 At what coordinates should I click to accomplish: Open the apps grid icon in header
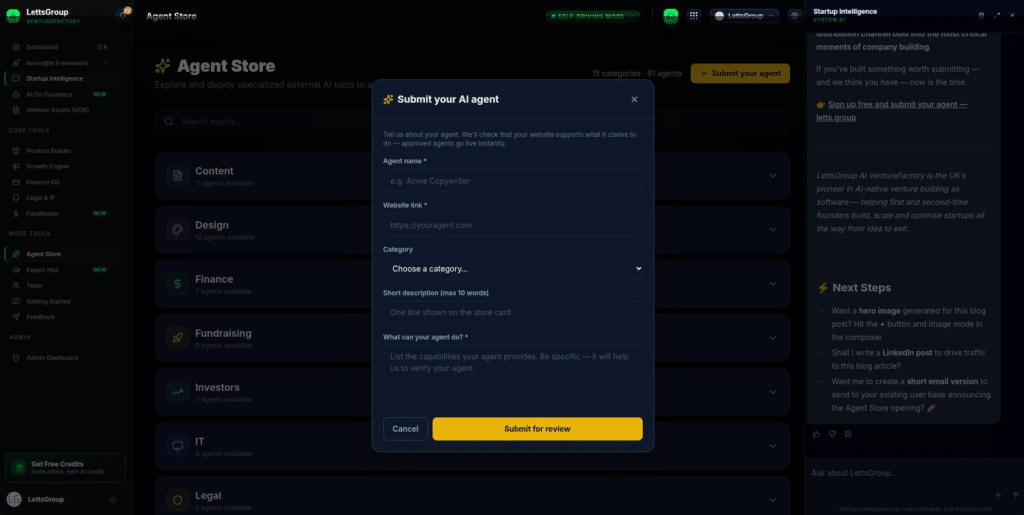click(x=694, y=16)
